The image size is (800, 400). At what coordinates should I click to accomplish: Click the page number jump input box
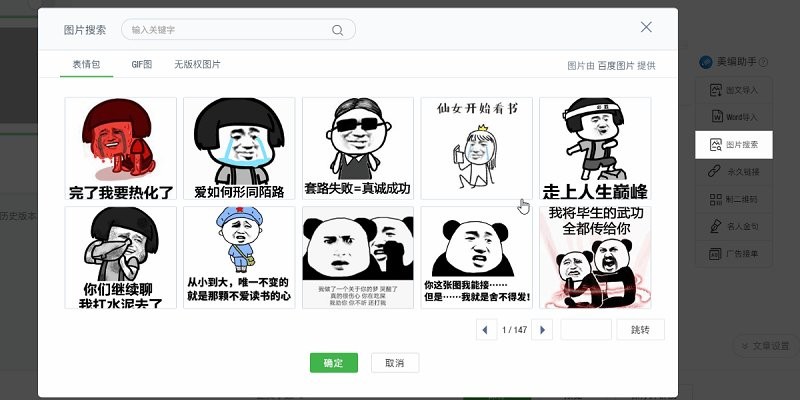pos(586,330)
